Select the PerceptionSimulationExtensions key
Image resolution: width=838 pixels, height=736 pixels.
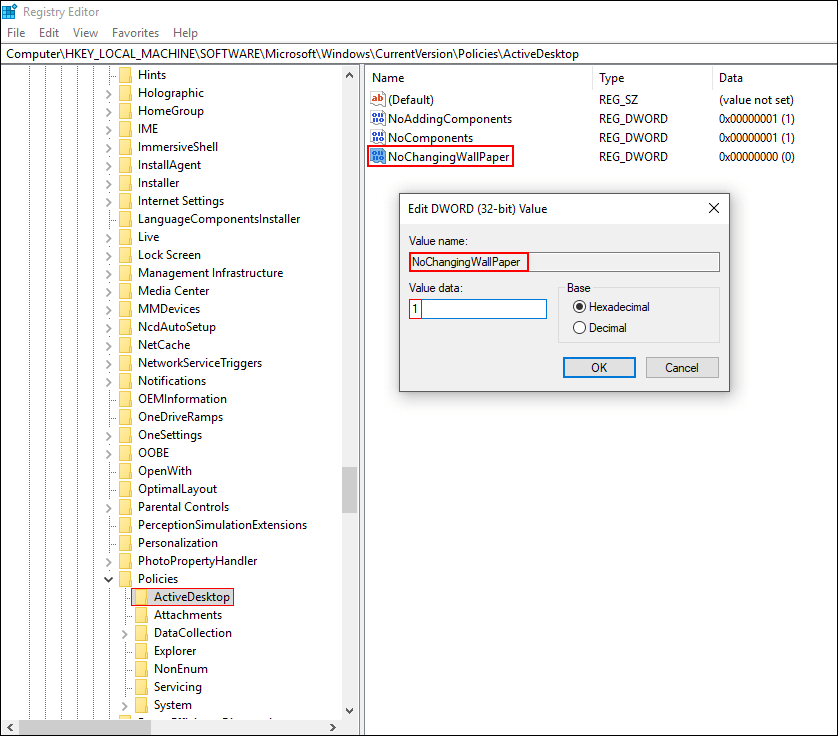coord(222,525)
